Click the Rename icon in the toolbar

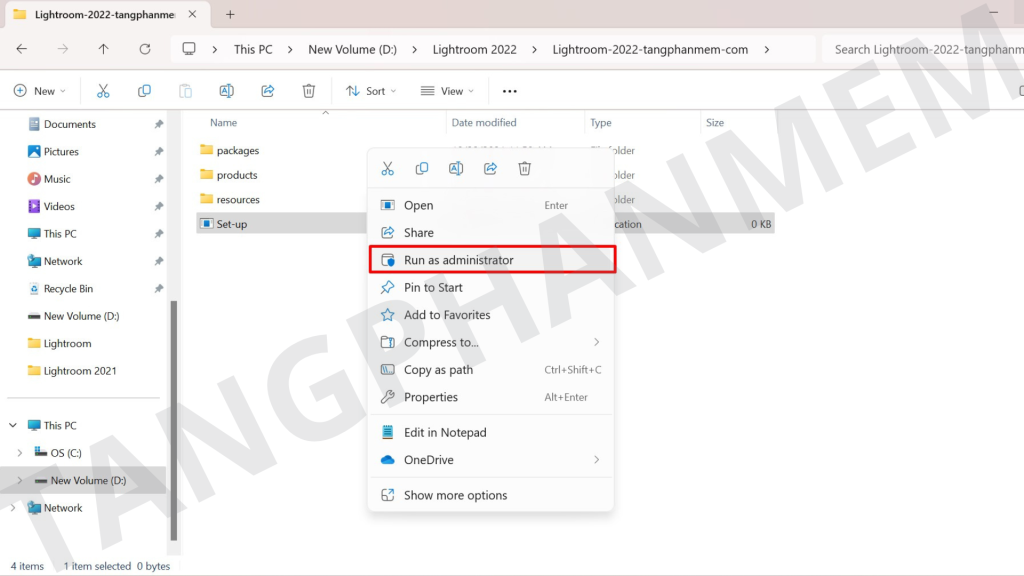(x=226, y=91)
